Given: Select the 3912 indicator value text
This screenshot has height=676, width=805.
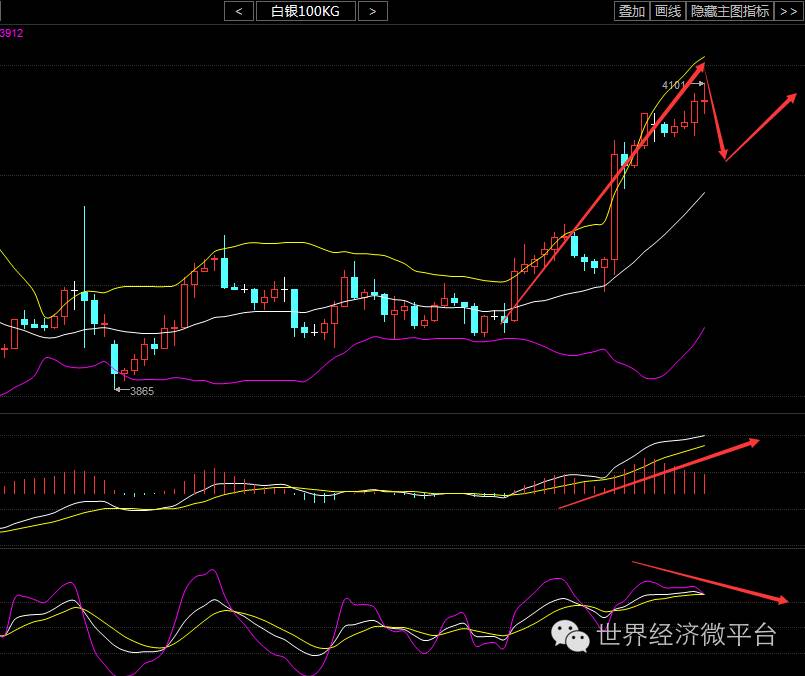Looking at the screenshot, I should (11, 33).
